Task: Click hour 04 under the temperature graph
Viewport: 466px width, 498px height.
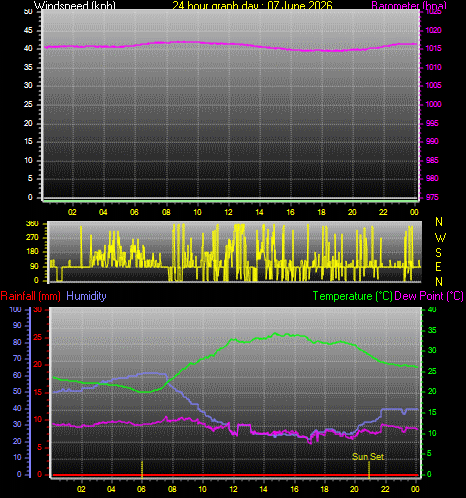Action: [111, 489]
